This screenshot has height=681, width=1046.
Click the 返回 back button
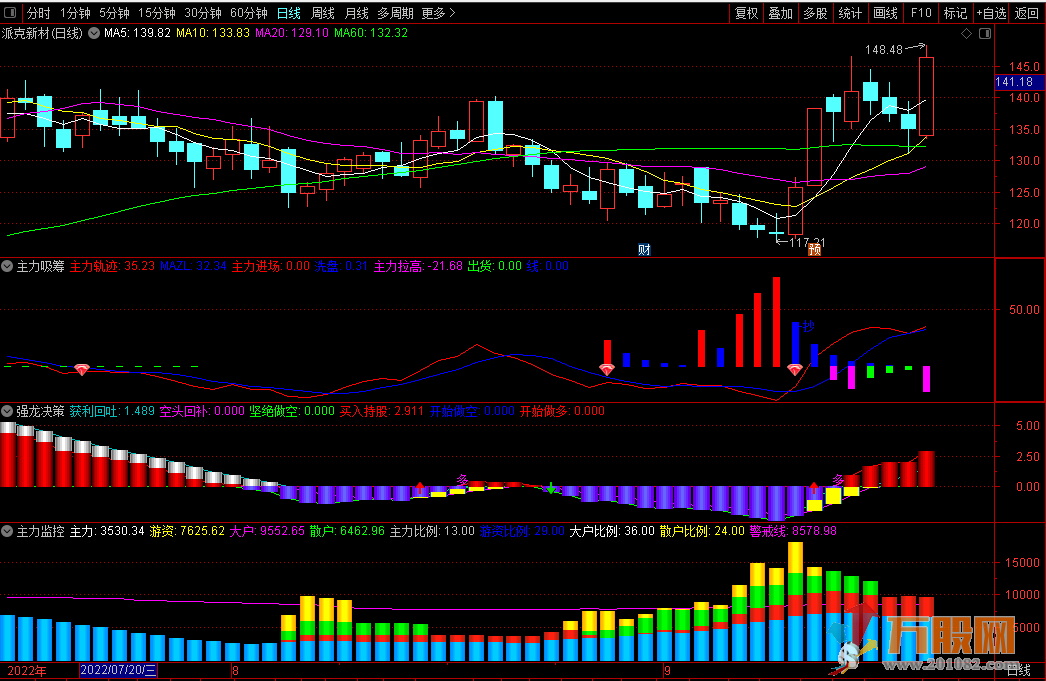1027,13
